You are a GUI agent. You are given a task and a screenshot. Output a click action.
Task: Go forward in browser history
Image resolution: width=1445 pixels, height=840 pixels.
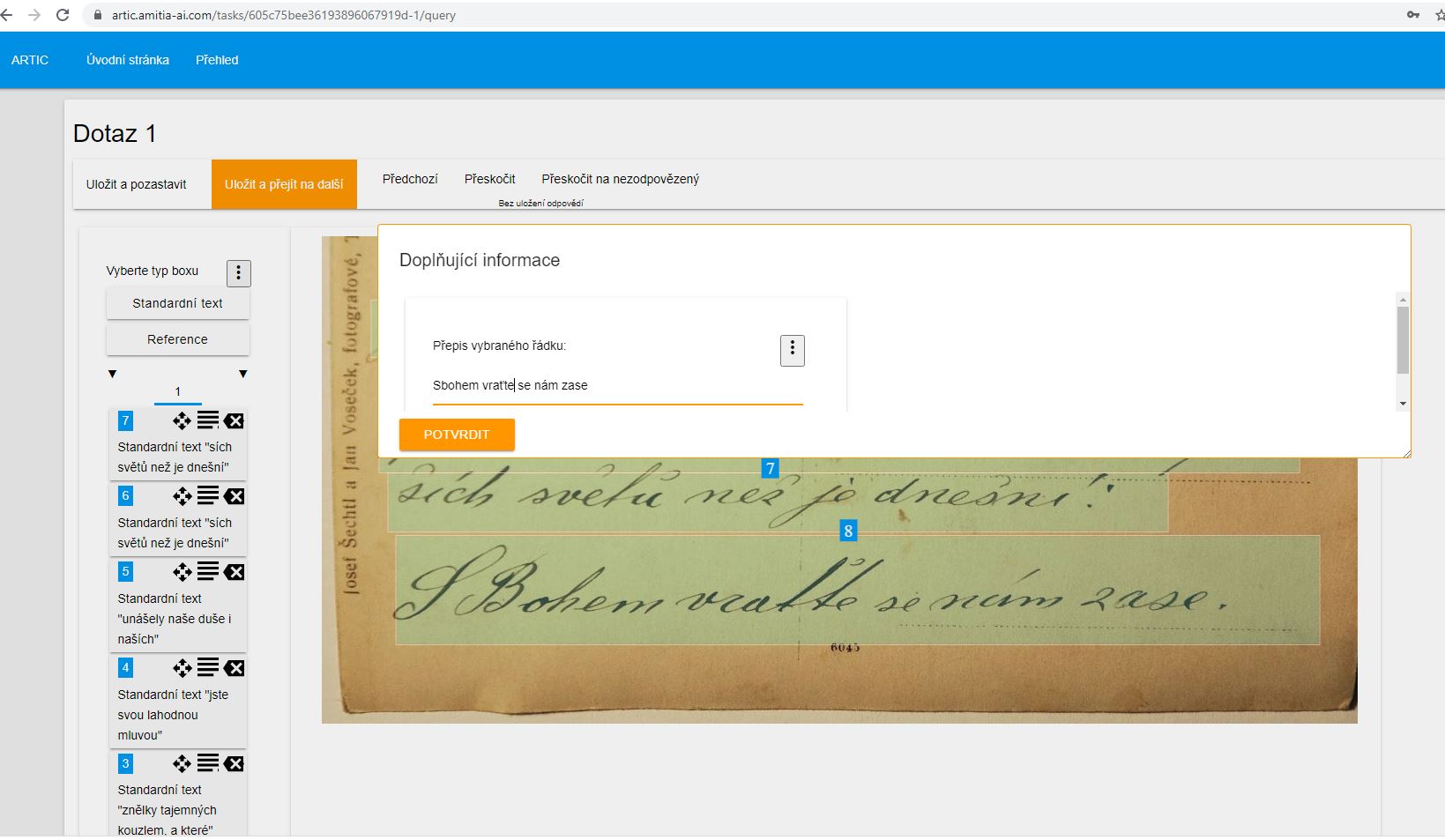(x=34, y=15)
